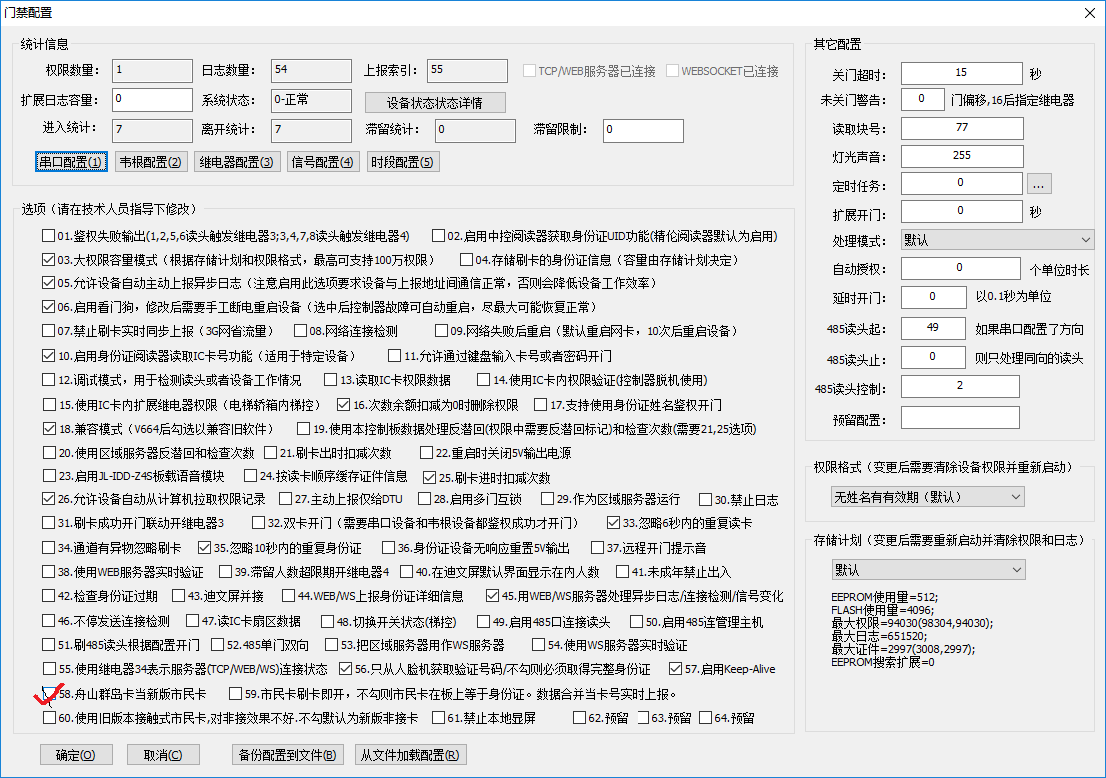This screenshot has height=778, width=1106.
Task: Toggle option 02.启用中控阅读器获取身份证UID checkbox
Action: 439,236
